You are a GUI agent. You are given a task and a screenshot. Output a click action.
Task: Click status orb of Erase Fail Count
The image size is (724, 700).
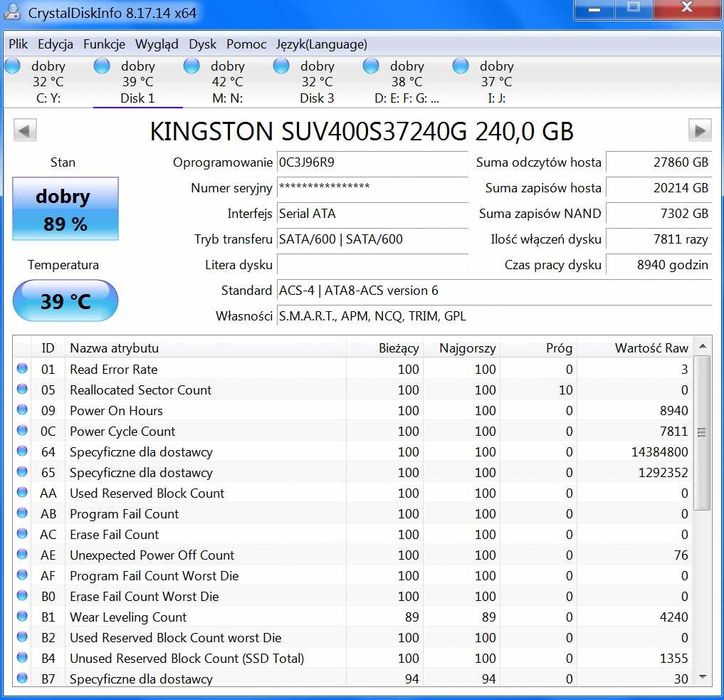point(22,534)
